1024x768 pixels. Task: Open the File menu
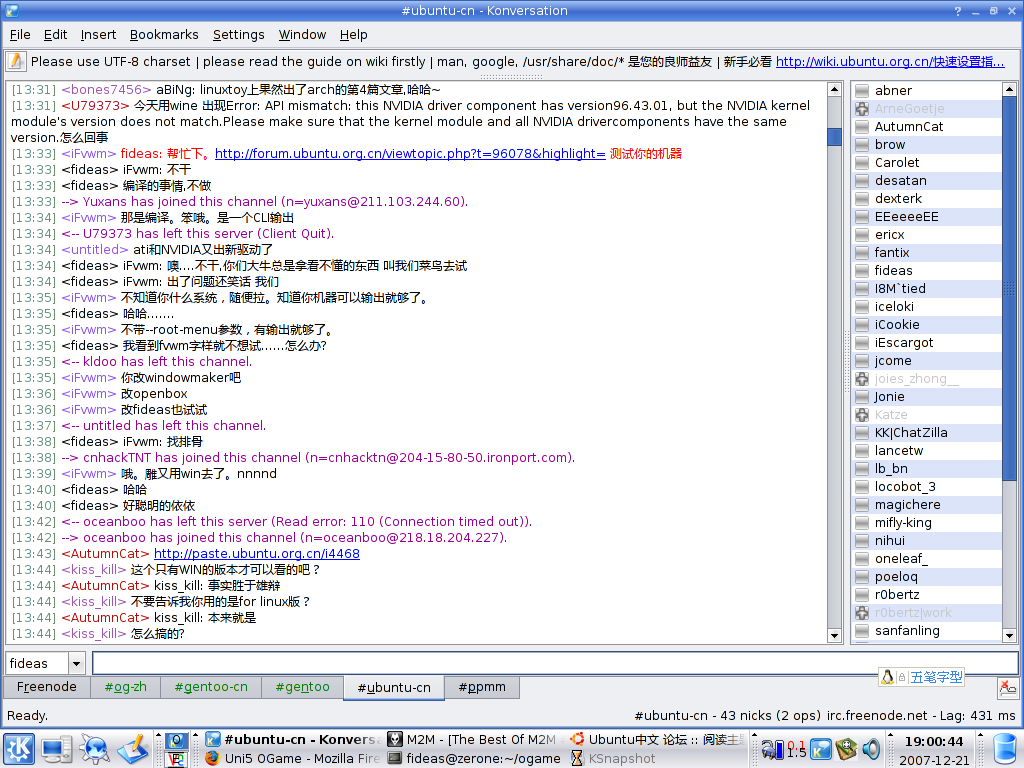tap(20, 35)
